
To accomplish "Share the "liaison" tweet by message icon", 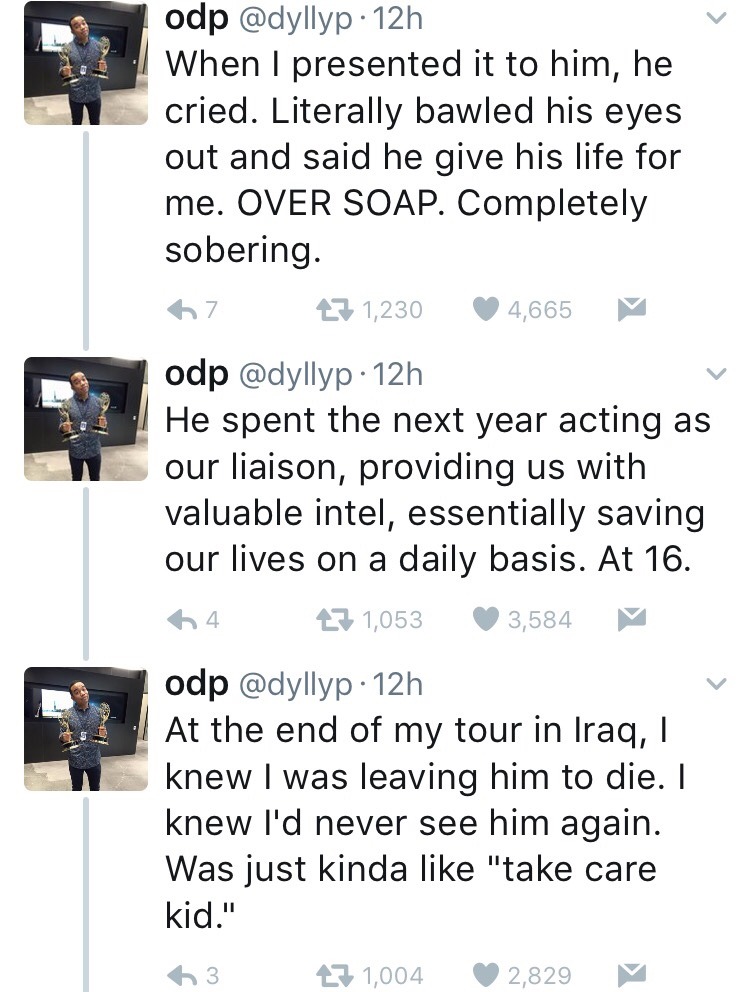I will [x=628, y=620].
